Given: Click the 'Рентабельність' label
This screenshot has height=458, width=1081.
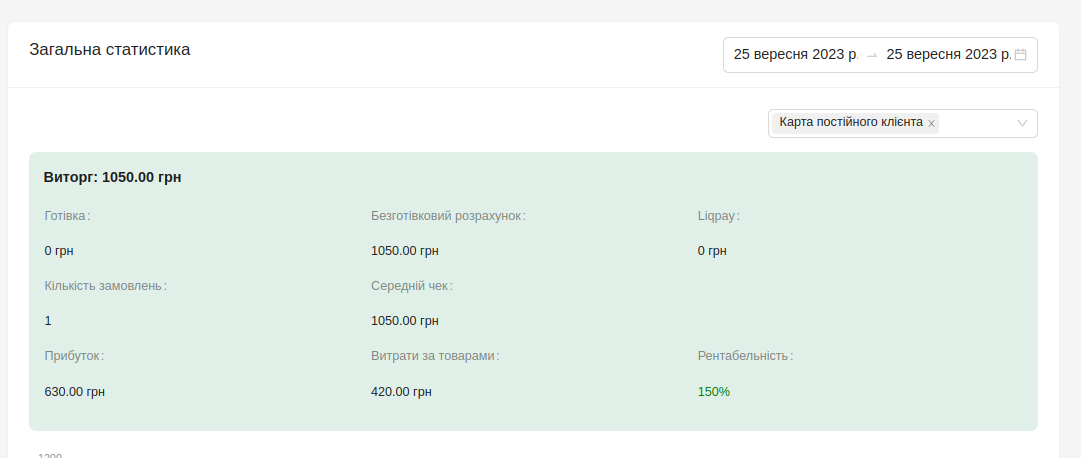Looking at the screenshot, I should [x=745, y=356].
